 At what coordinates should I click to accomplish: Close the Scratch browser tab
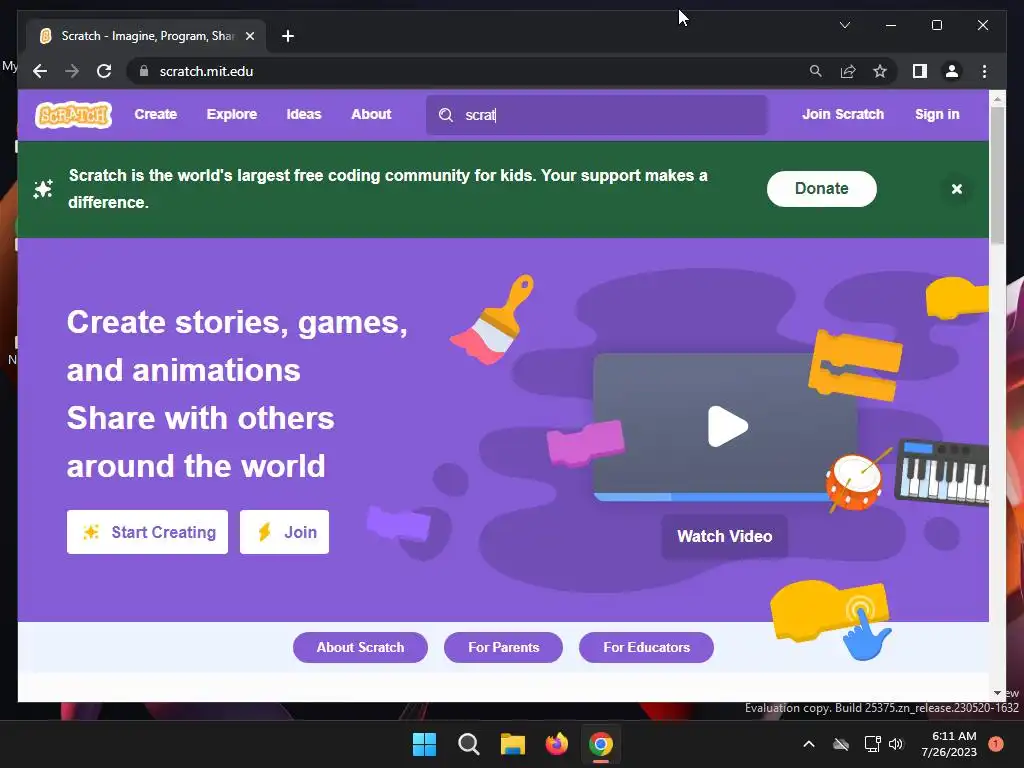249,36
